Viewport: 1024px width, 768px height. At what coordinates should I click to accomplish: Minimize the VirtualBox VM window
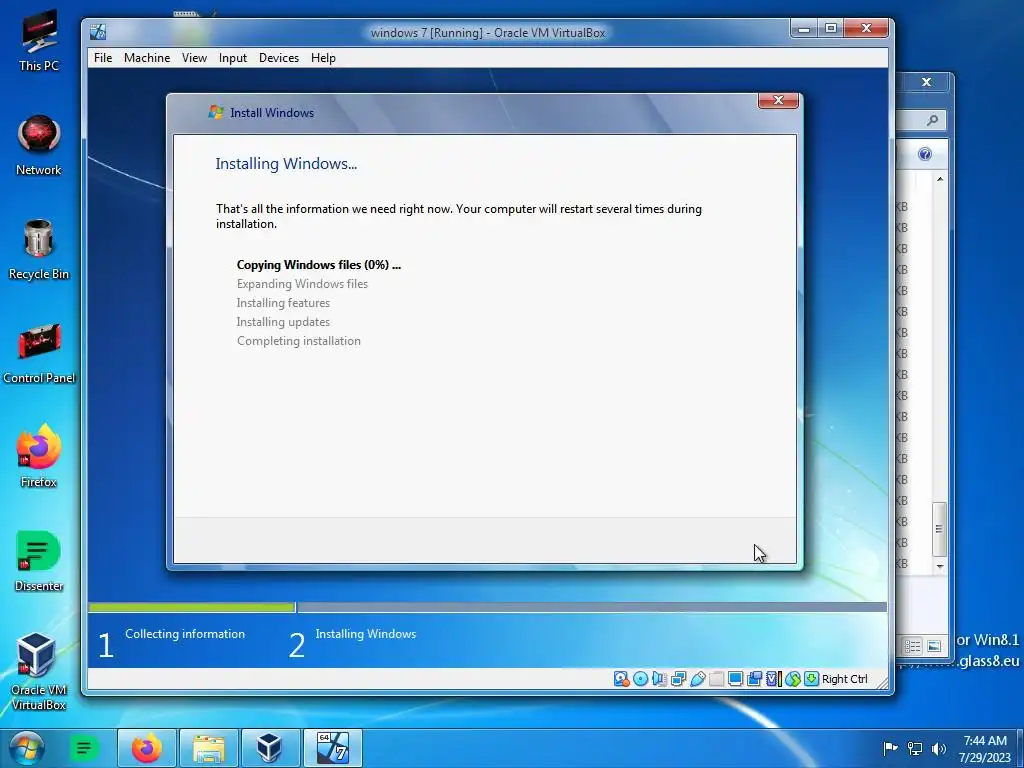pyautogui.click(x=804, y=28)
